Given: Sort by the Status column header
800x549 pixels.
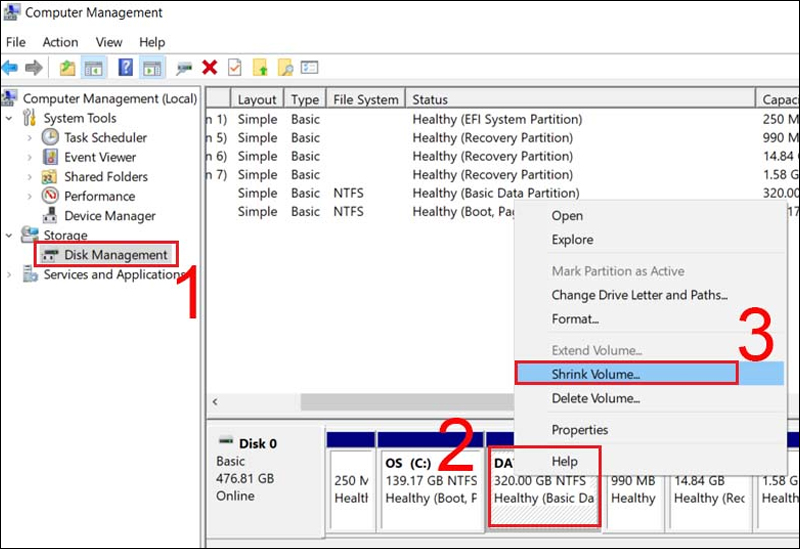Looking at the screenshot, I should coord(430,100).
